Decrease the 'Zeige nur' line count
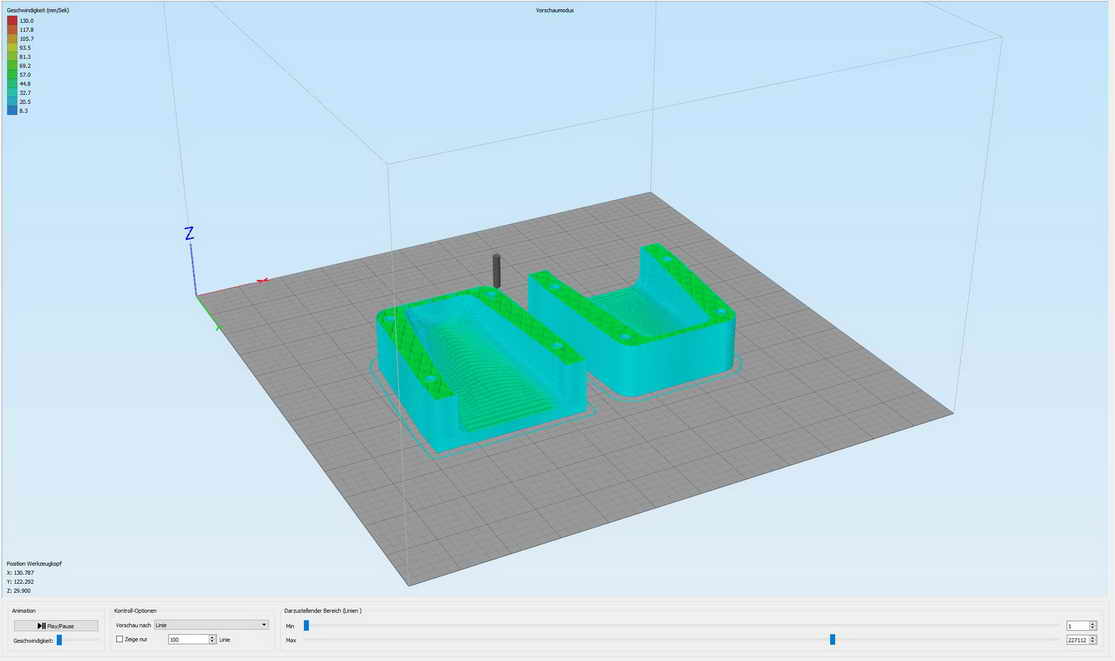The image size is (1115, 661). point(213,642)
